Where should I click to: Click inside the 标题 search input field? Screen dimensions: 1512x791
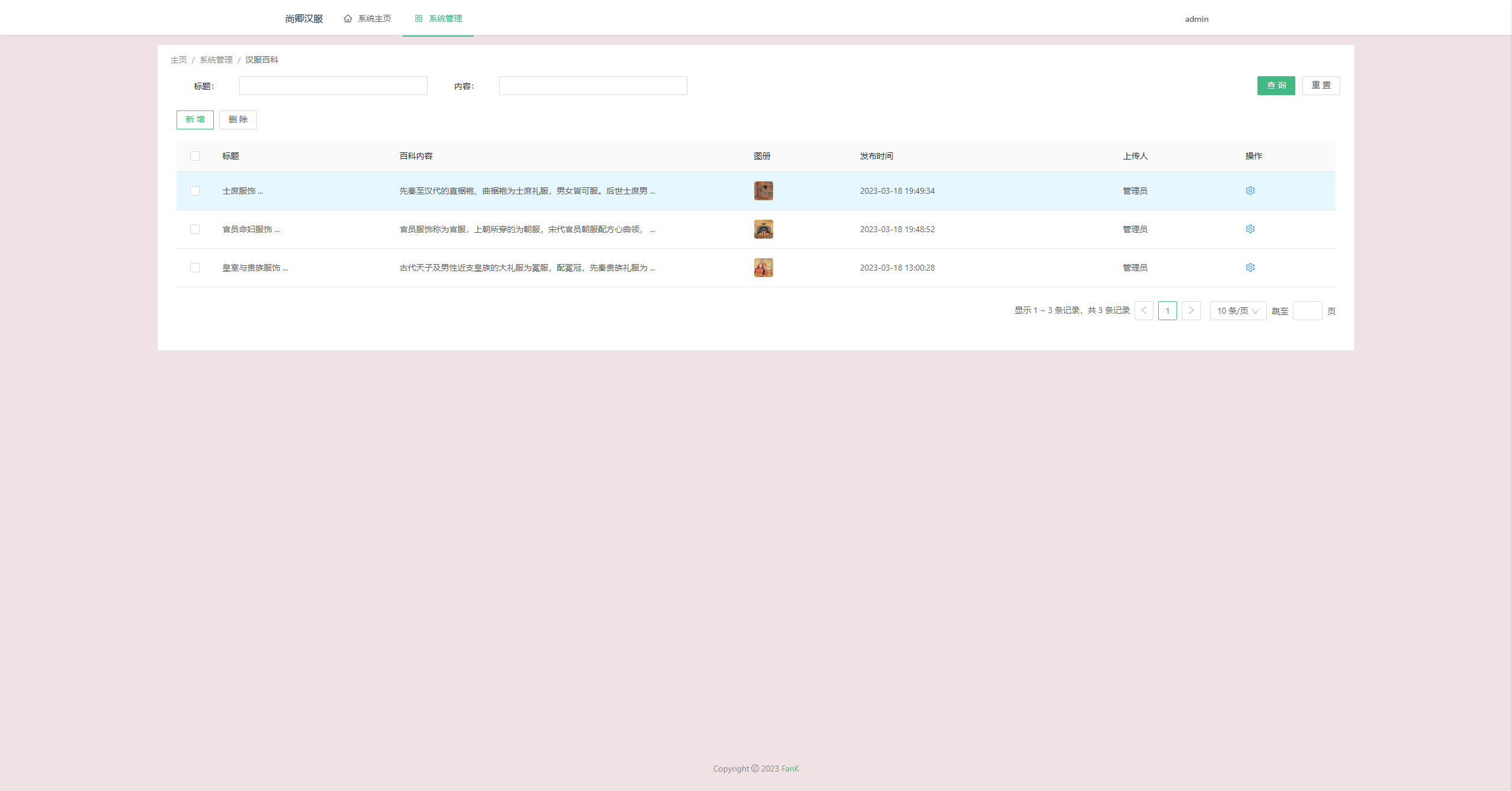tap(333, 85)
